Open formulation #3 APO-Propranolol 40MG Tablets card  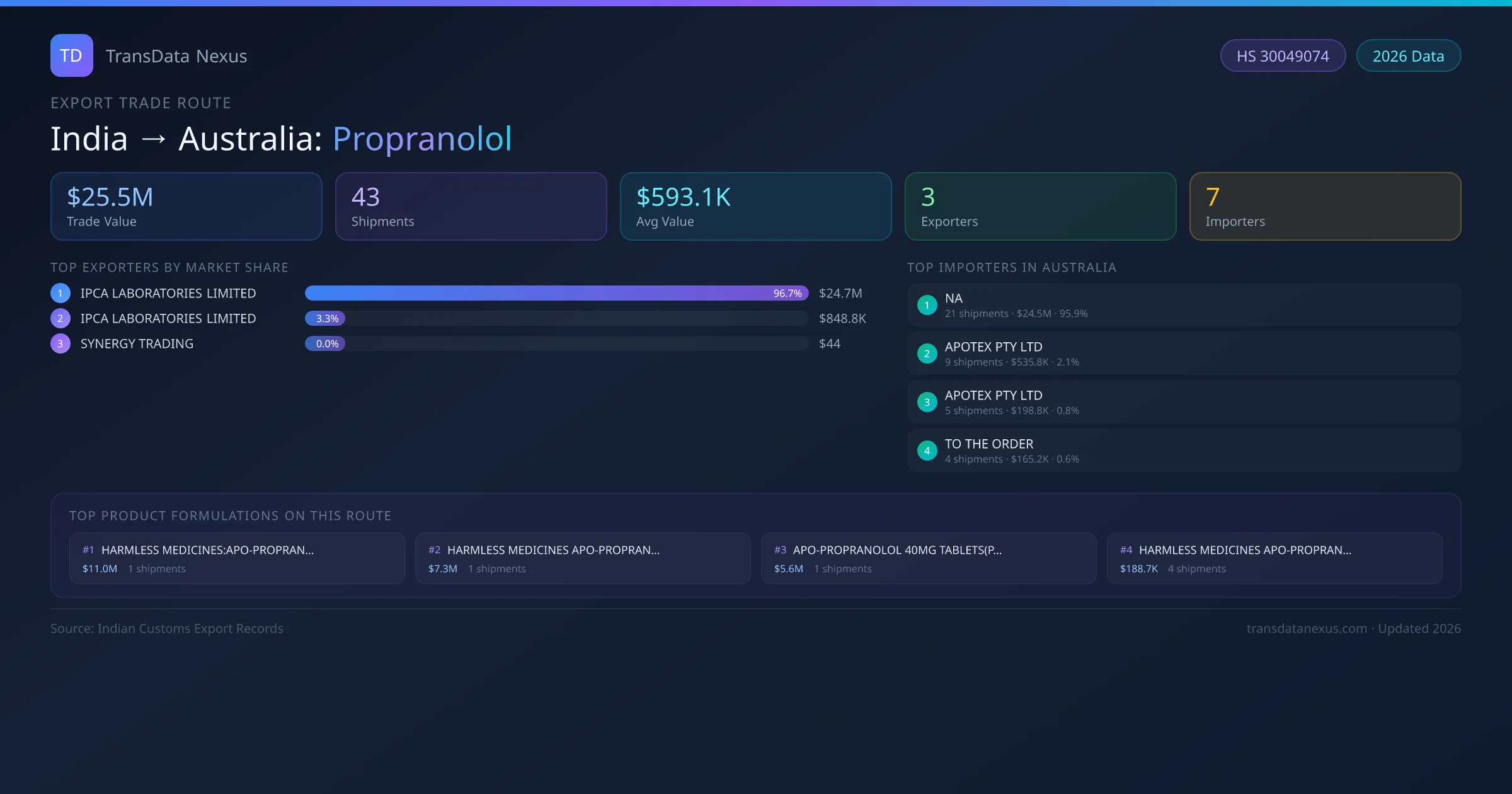pyautogui.click(x=929, y=558)
